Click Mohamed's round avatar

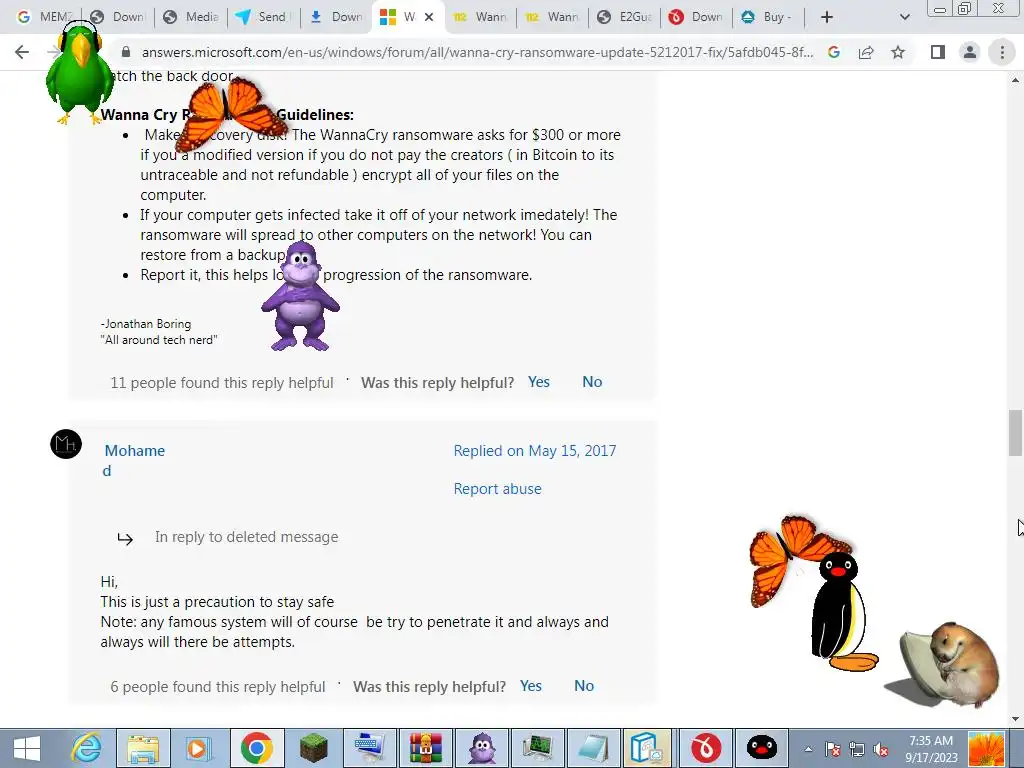pyautogui.click(x=66, y=444)
